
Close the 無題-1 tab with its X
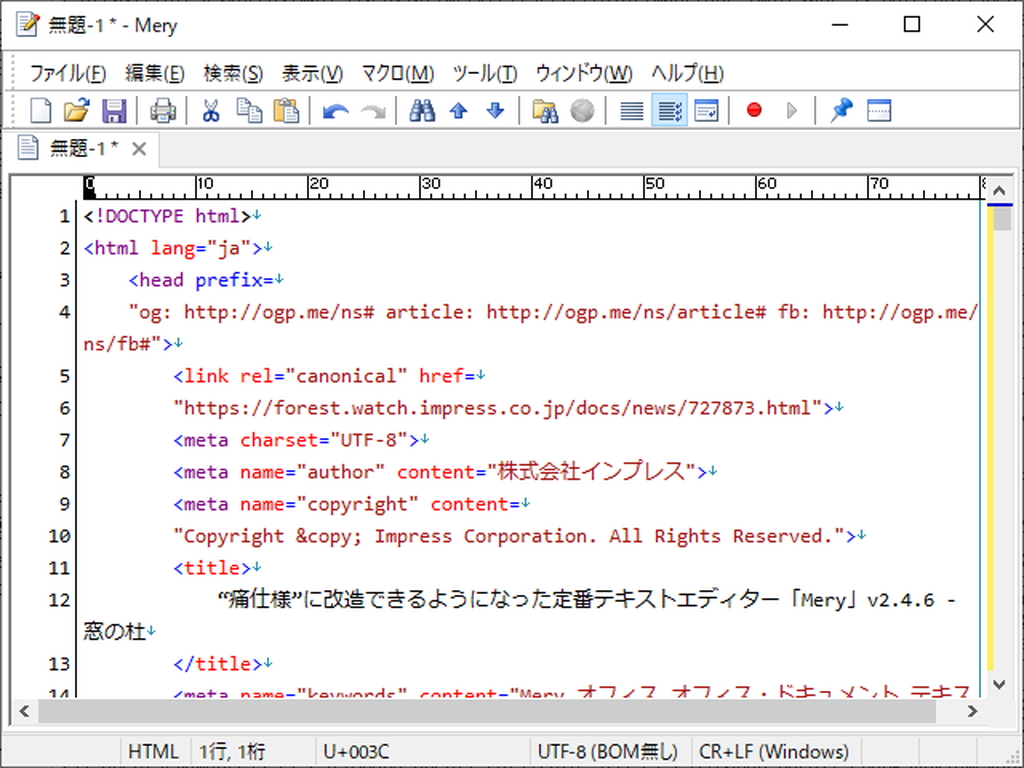coord(138,149)
